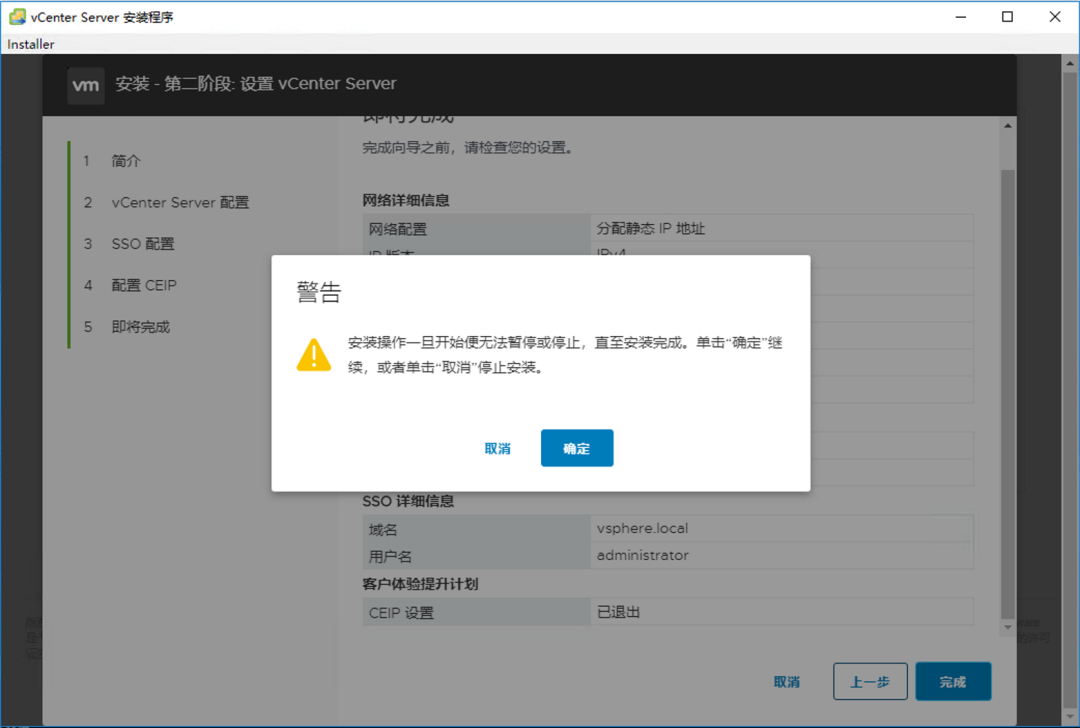Click the 警告 dialog title
This screenshot has width=1080, height=728.
(318, 292)
